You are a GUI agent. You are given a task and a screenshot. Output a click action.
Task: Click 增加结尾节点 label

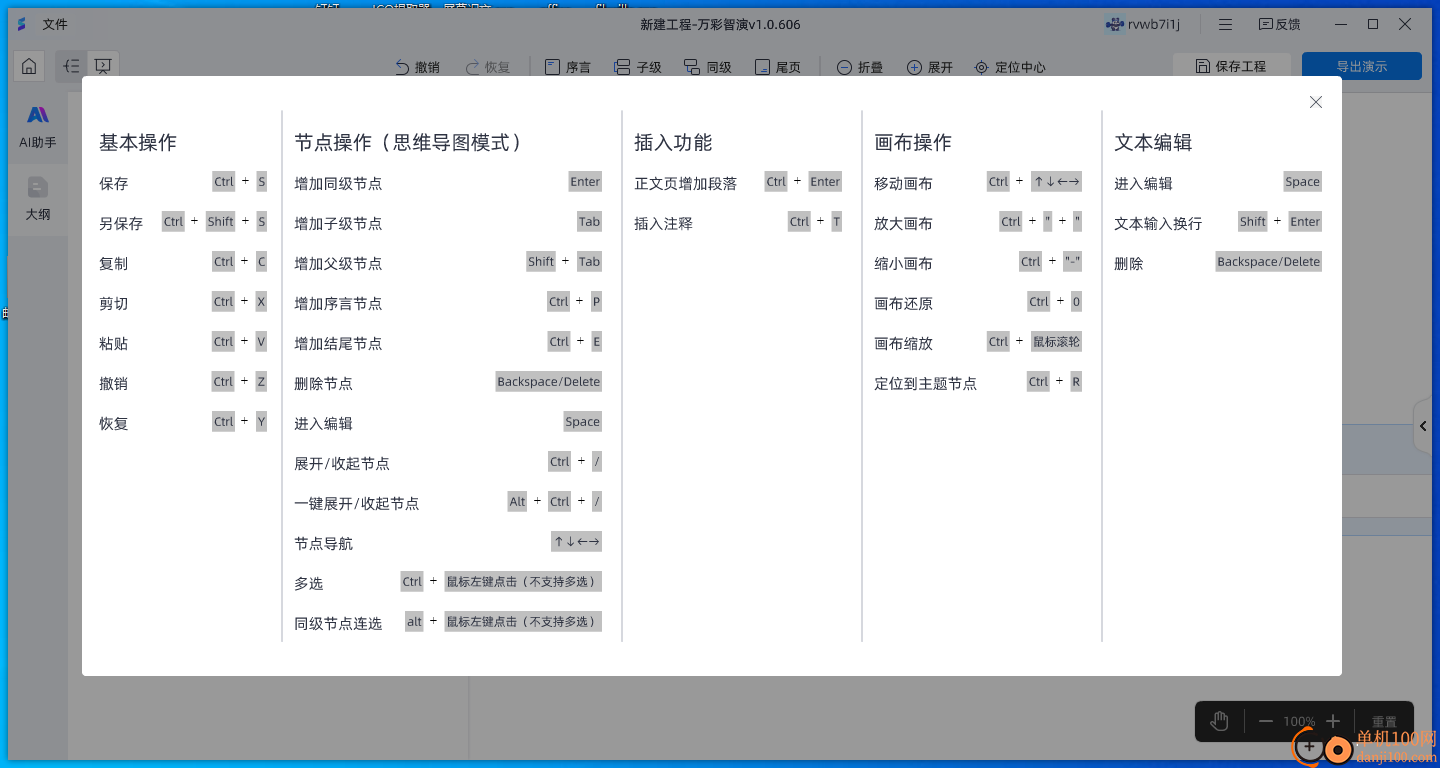tap(338, 343)
